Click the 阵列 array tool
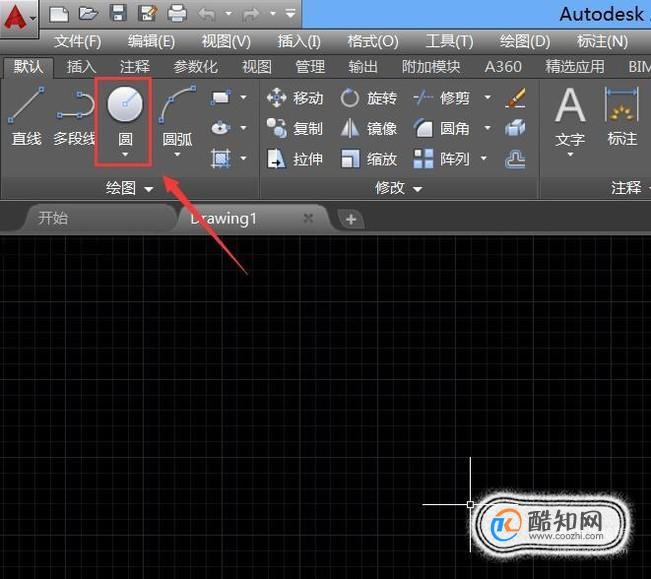The image size is (651, 579). pyautogui.click(x=441, y=159)
